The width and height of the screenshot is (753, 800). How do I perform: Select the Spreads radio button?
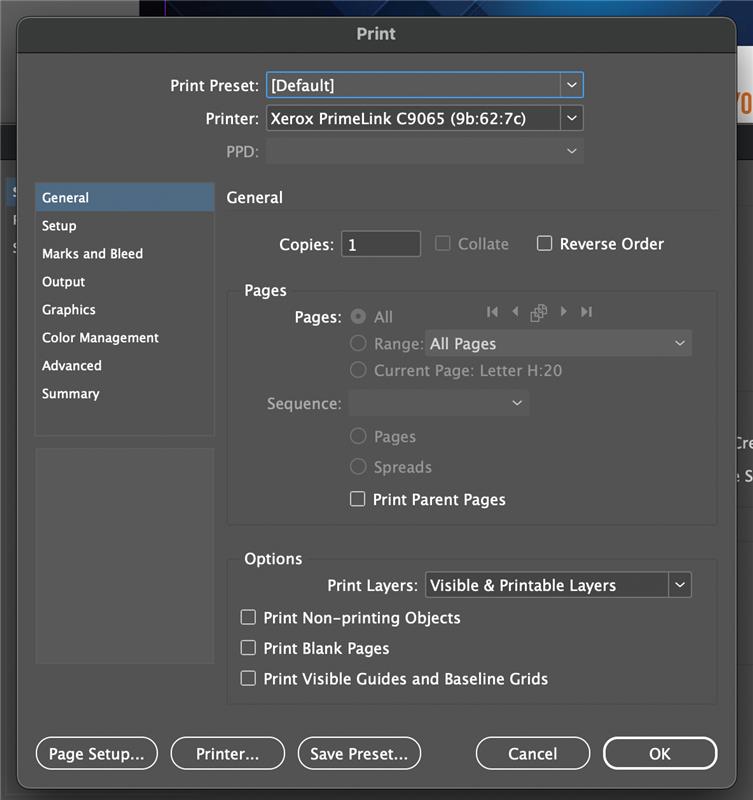(358, 467)
